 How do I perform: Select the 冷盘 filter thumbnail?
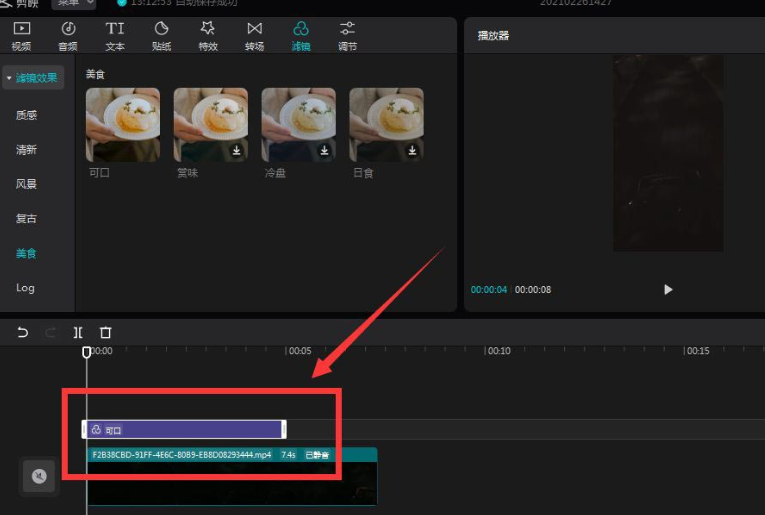[299, 125]
